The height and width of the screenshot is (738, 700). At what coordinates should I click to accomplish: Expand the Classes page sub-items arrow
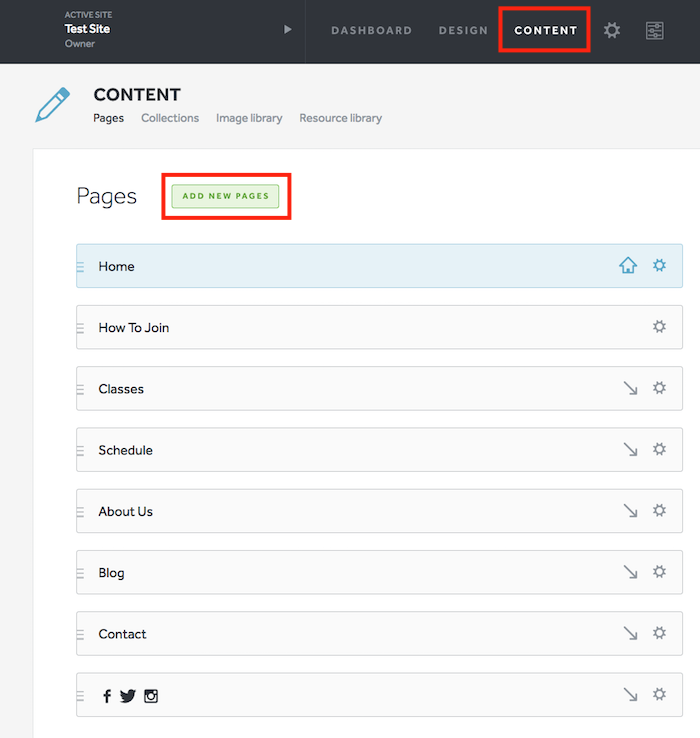[630, 388]
